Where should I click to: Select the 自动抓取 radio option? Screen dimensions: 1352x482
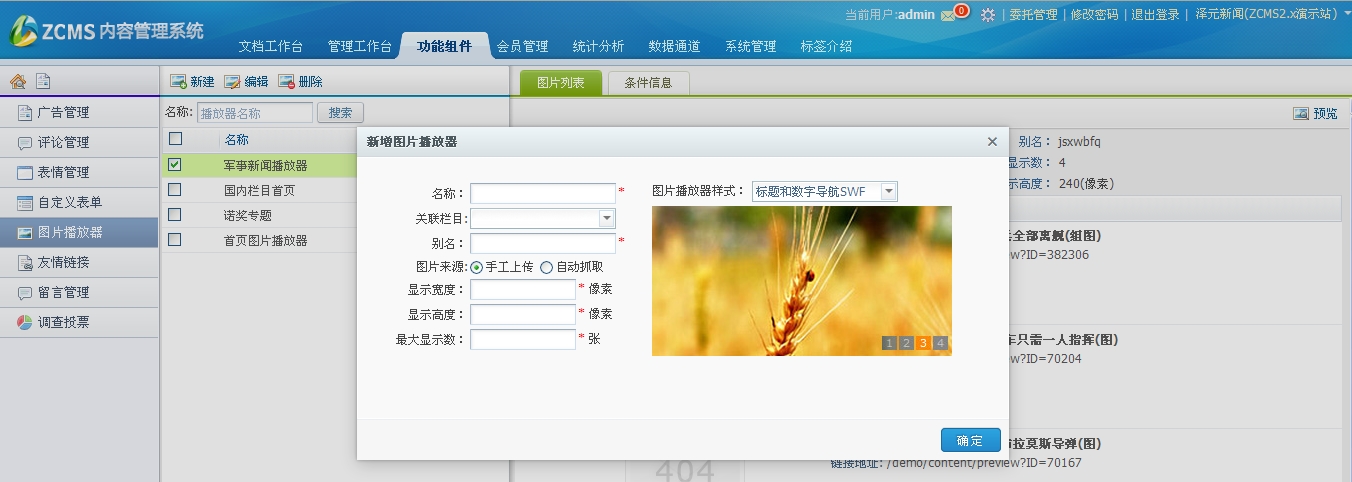[546, 267]
